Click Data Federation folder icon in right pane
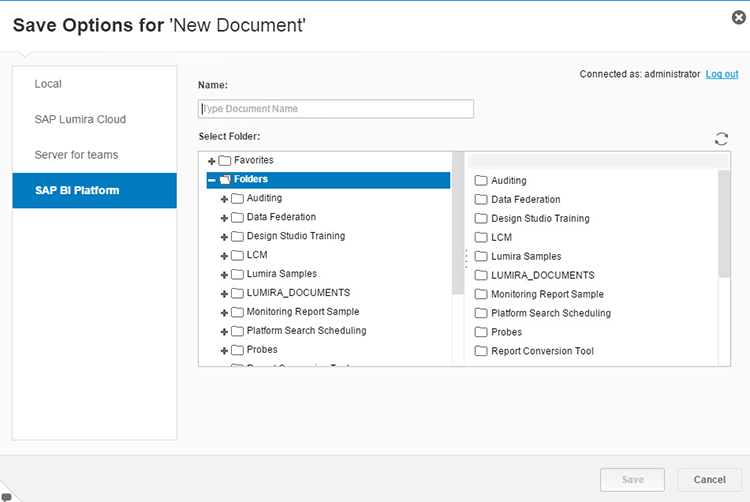The width and height of the screenshot is (750, 502). (481, 200)
